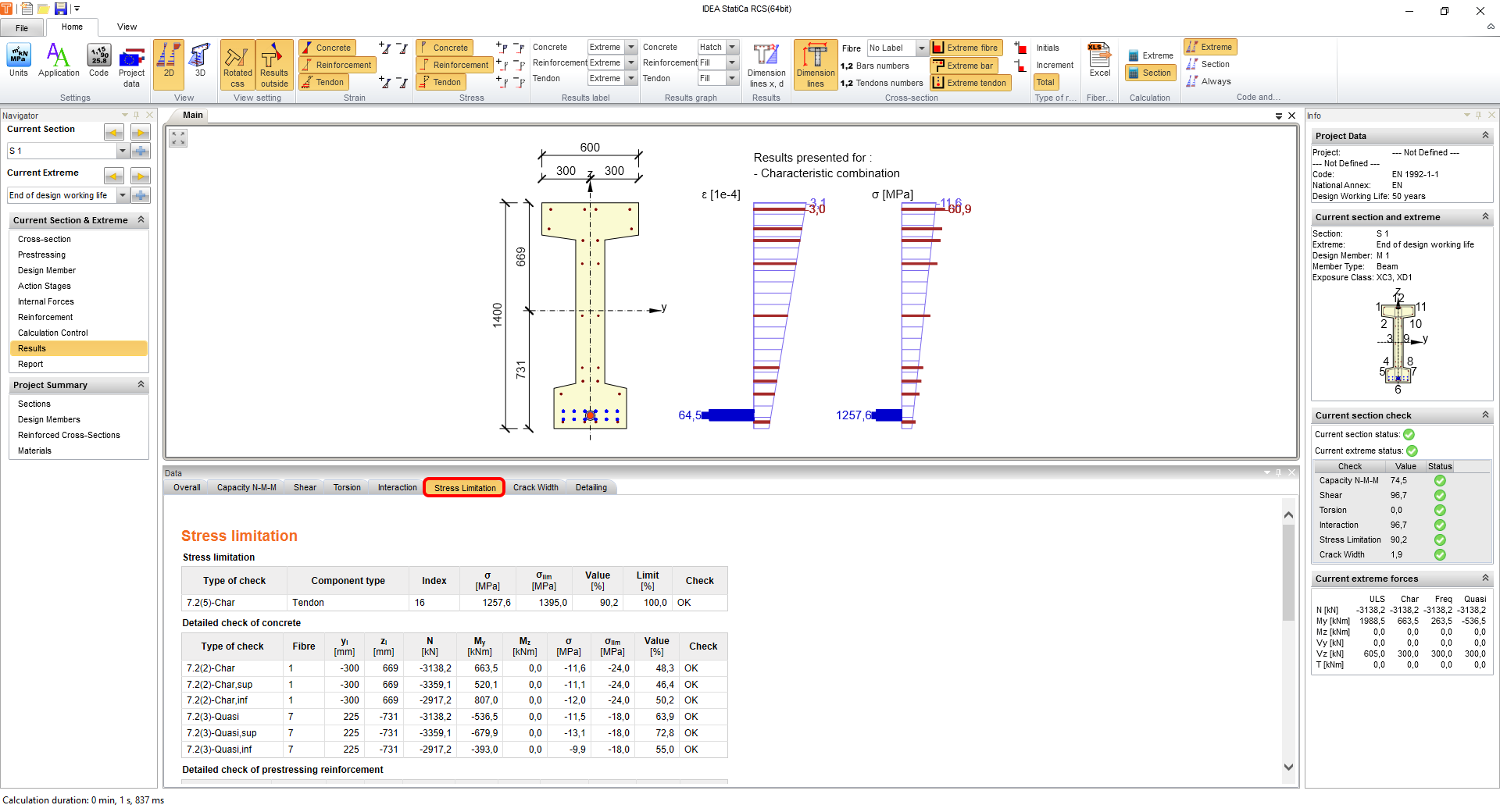Click the fit-to-view icon in Main window
The width and height of the screenshot is (1500, 812).
pos(179,138)
